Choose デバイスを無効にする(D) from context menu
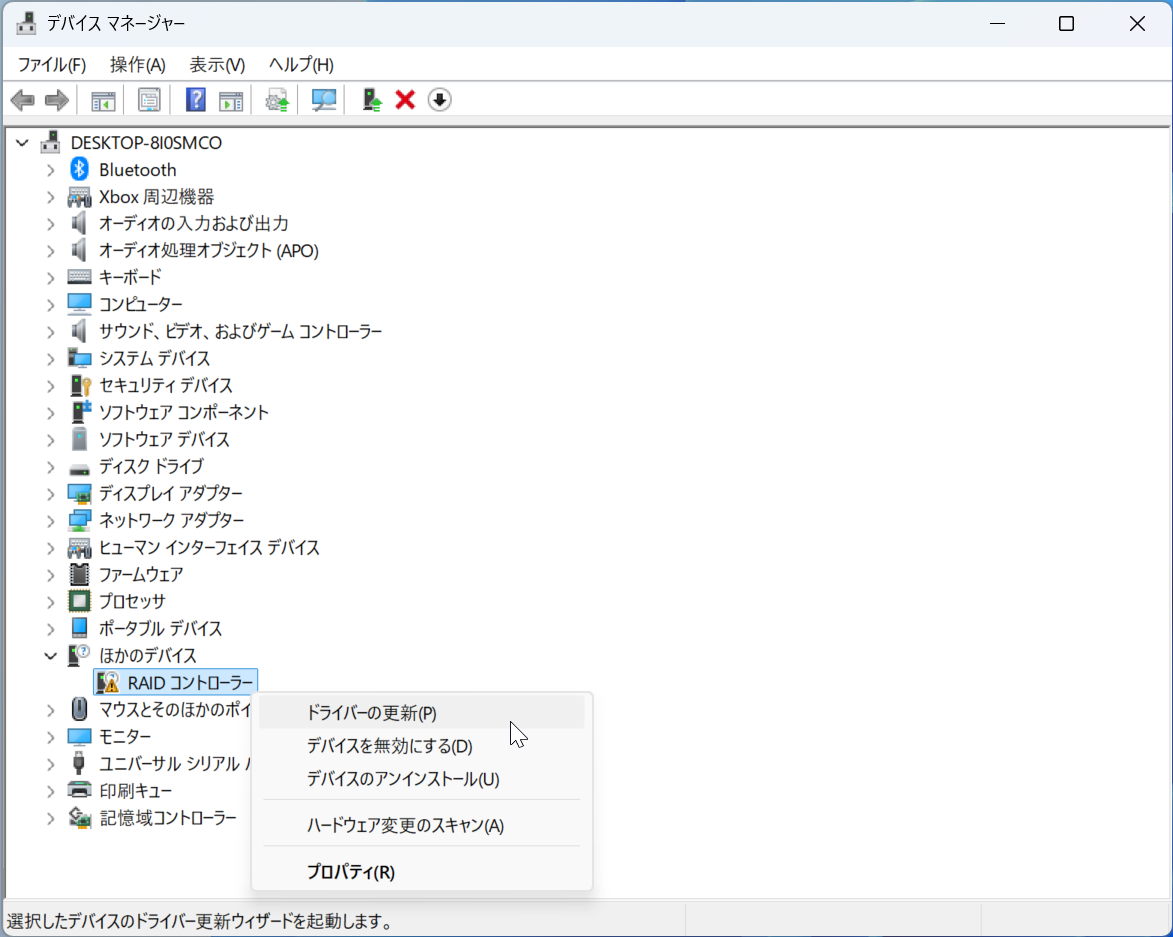1173x937 pixels. click(421, 746)
